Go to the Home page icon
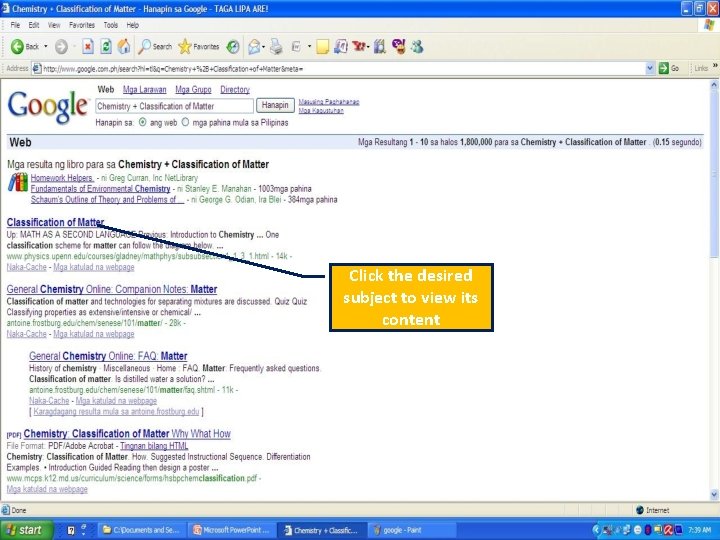This screenshot has height=540, width=720. pos(124,46)
